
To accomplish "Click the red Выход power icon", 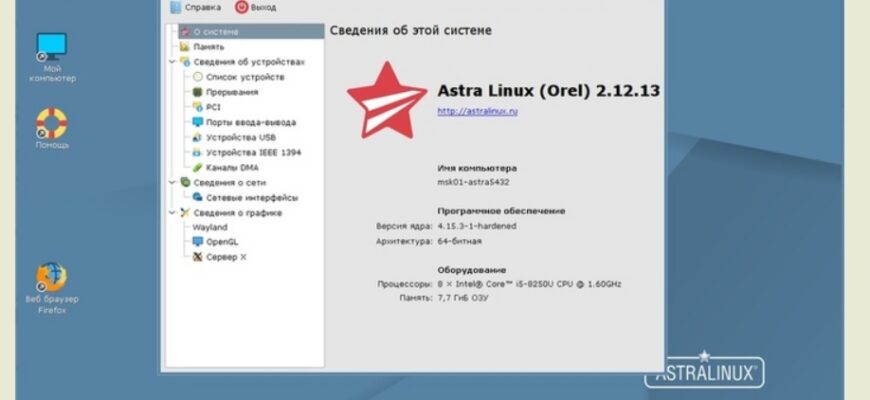I will (x=241, y=7).
